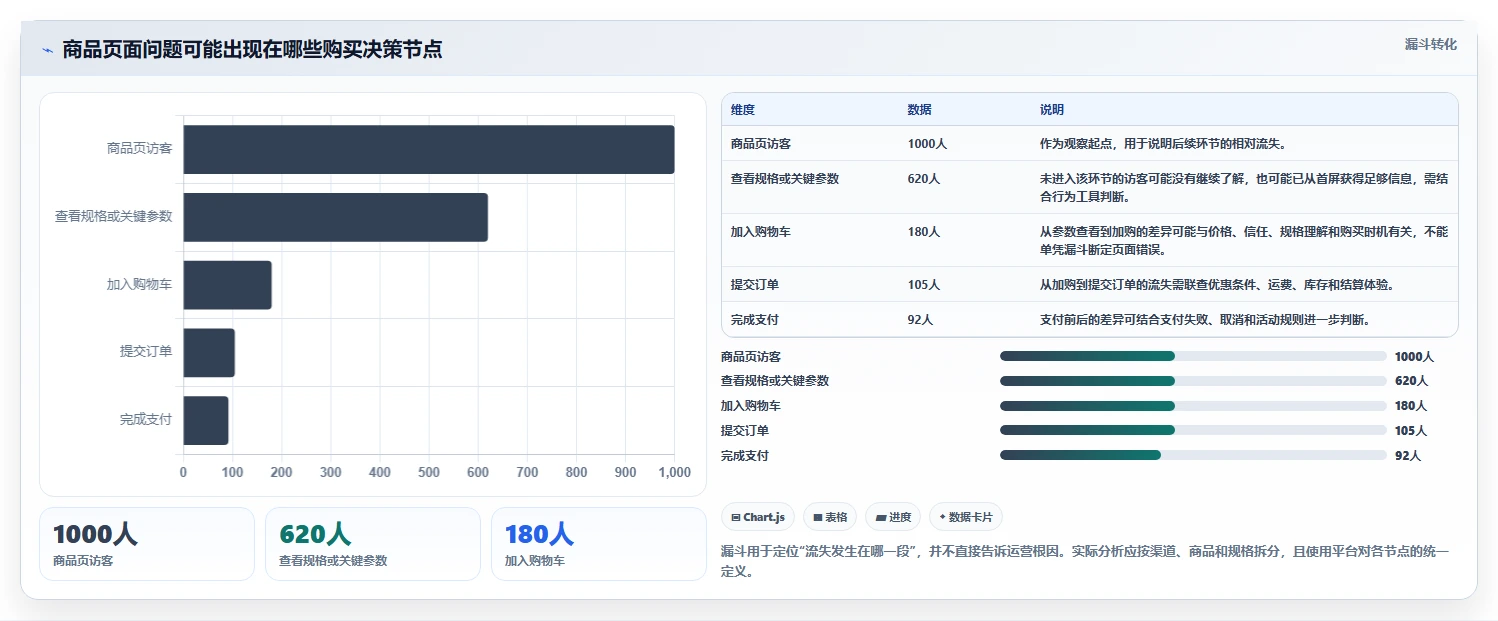Click the 完成支付 row label in the table

pos(755,320)
